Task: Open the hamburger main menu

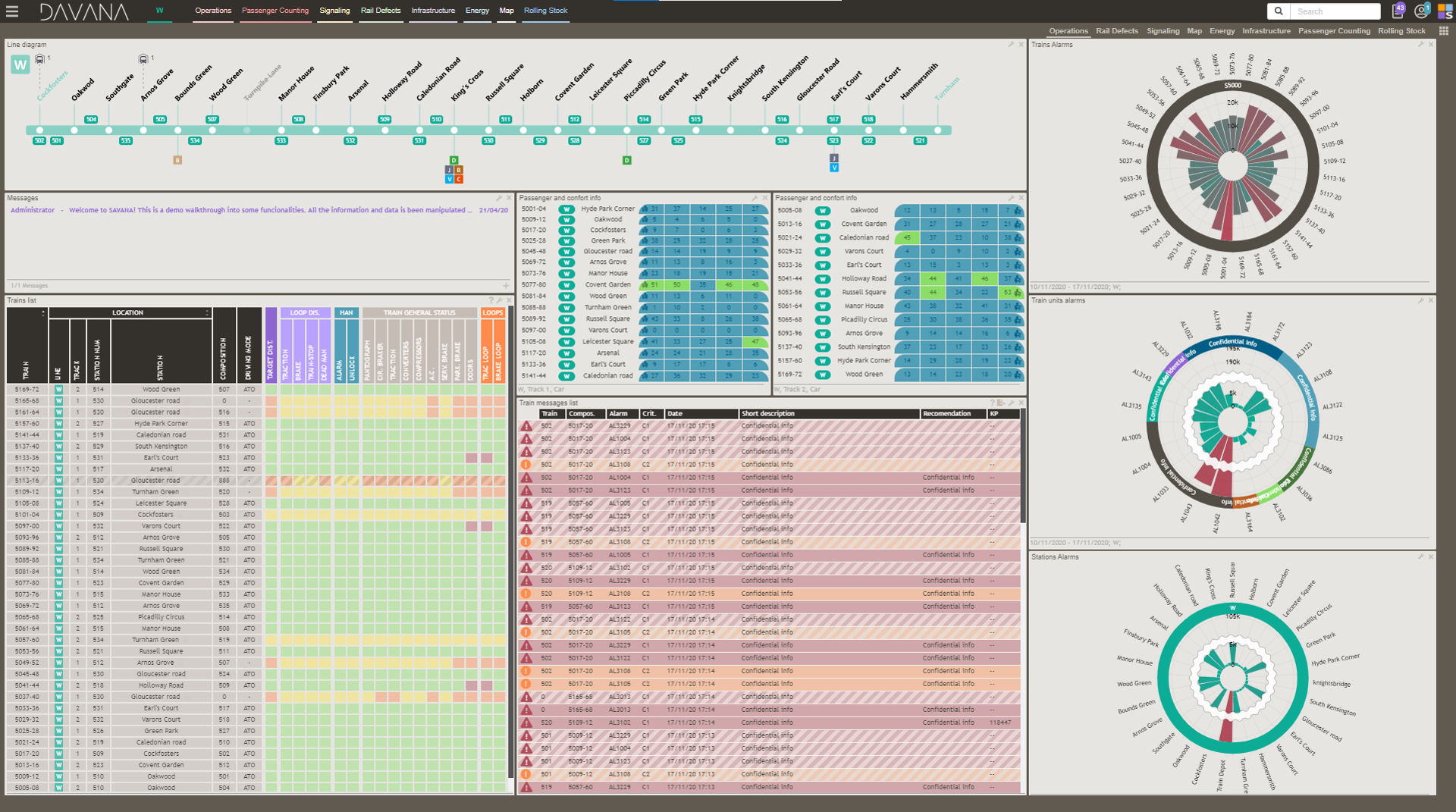Action: point(12,11)
